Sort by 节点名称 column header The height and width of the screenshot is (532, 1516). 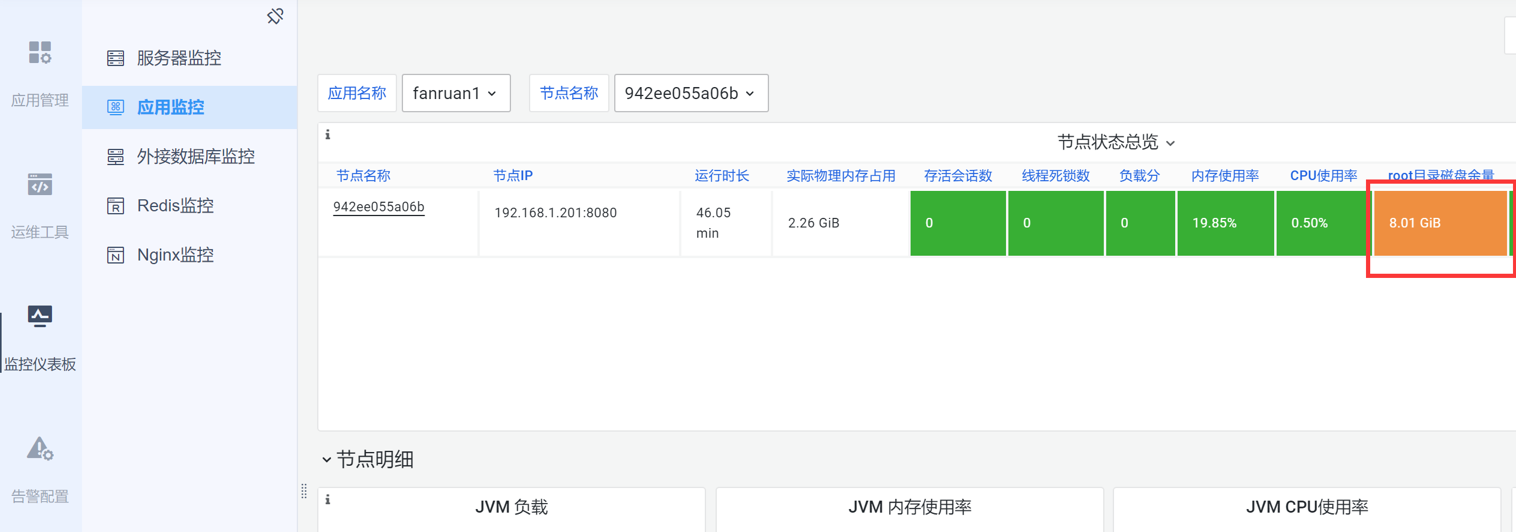363,175
